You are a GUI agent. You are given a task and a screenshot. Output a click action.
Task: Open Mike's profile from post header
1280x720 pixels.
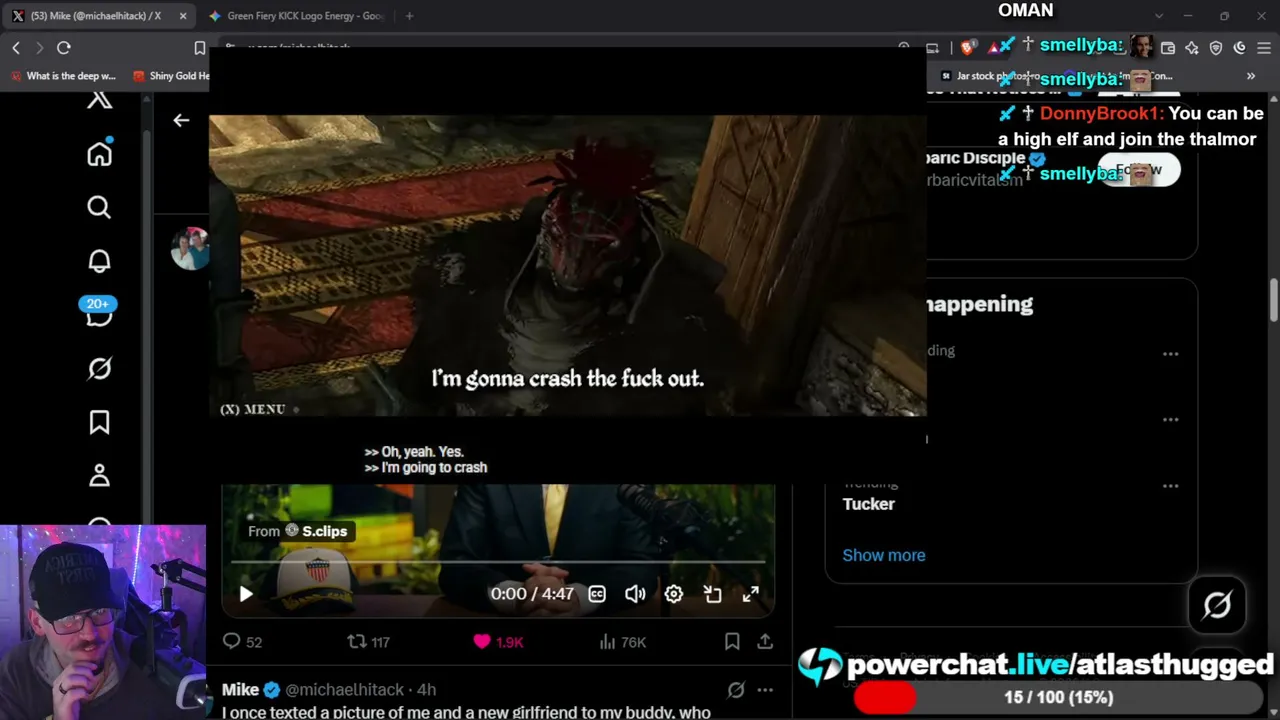(240, 690)
